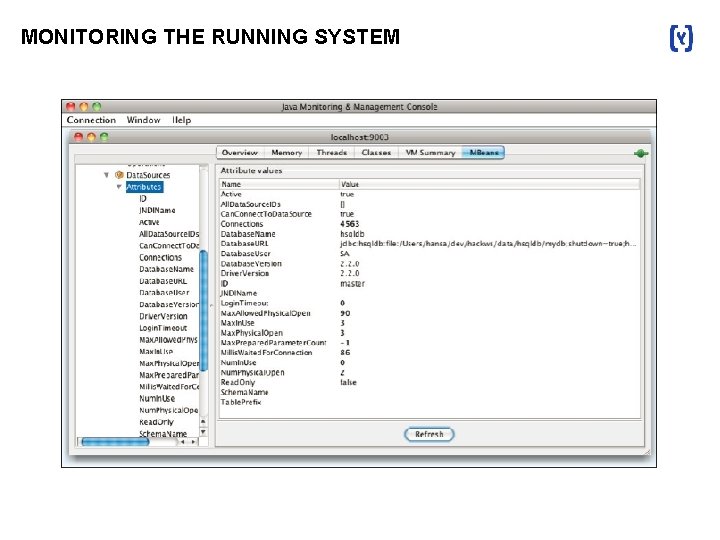The height and width of the screenshot is (540, 720).
Task: Click the logo in the slide corner
Action: pyautogui.click(x=681, y=39)
